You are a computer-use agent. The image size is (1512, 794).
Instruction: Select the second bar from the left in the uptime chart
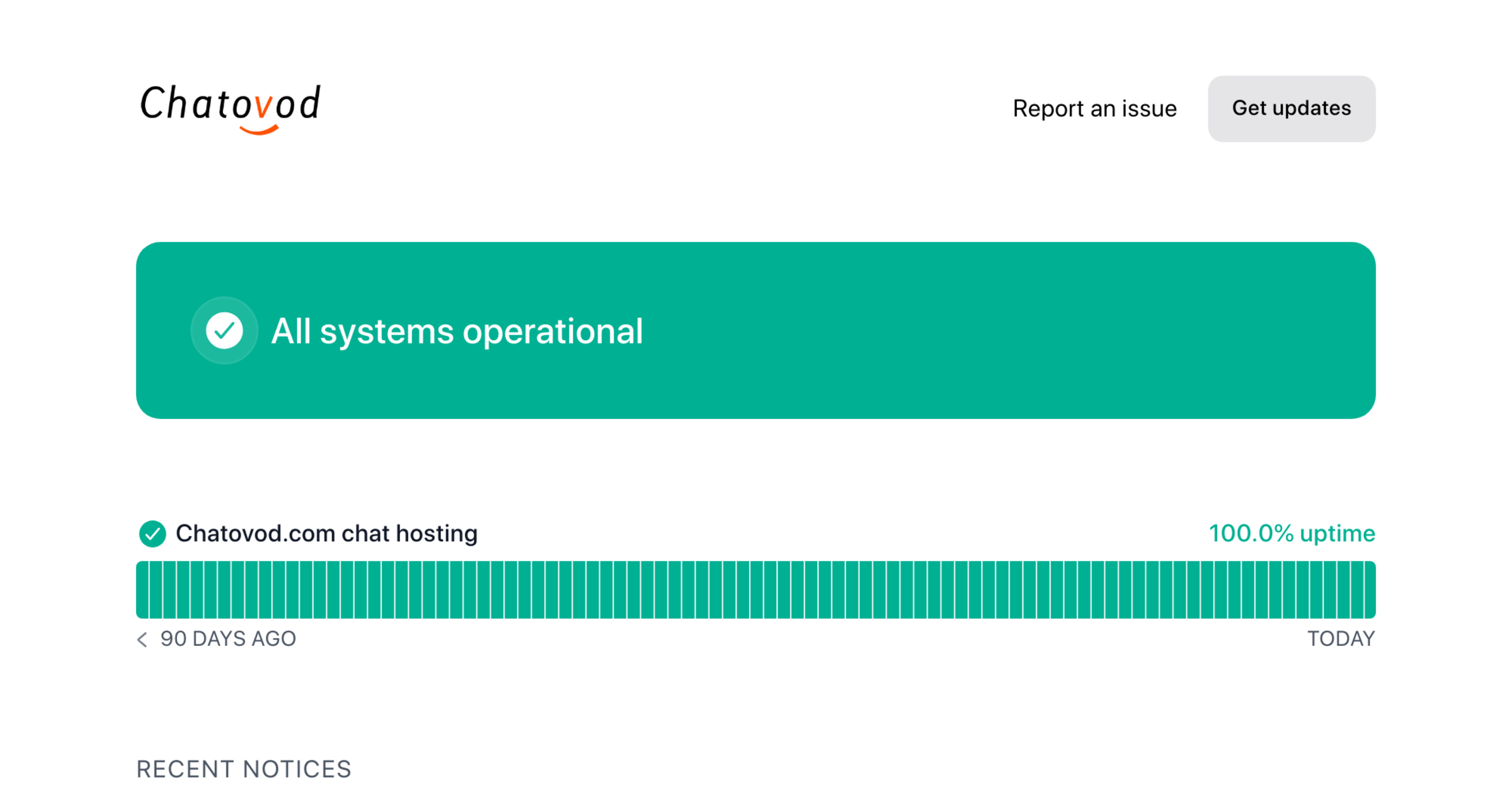pyautogui.click(x=156, y=590)
